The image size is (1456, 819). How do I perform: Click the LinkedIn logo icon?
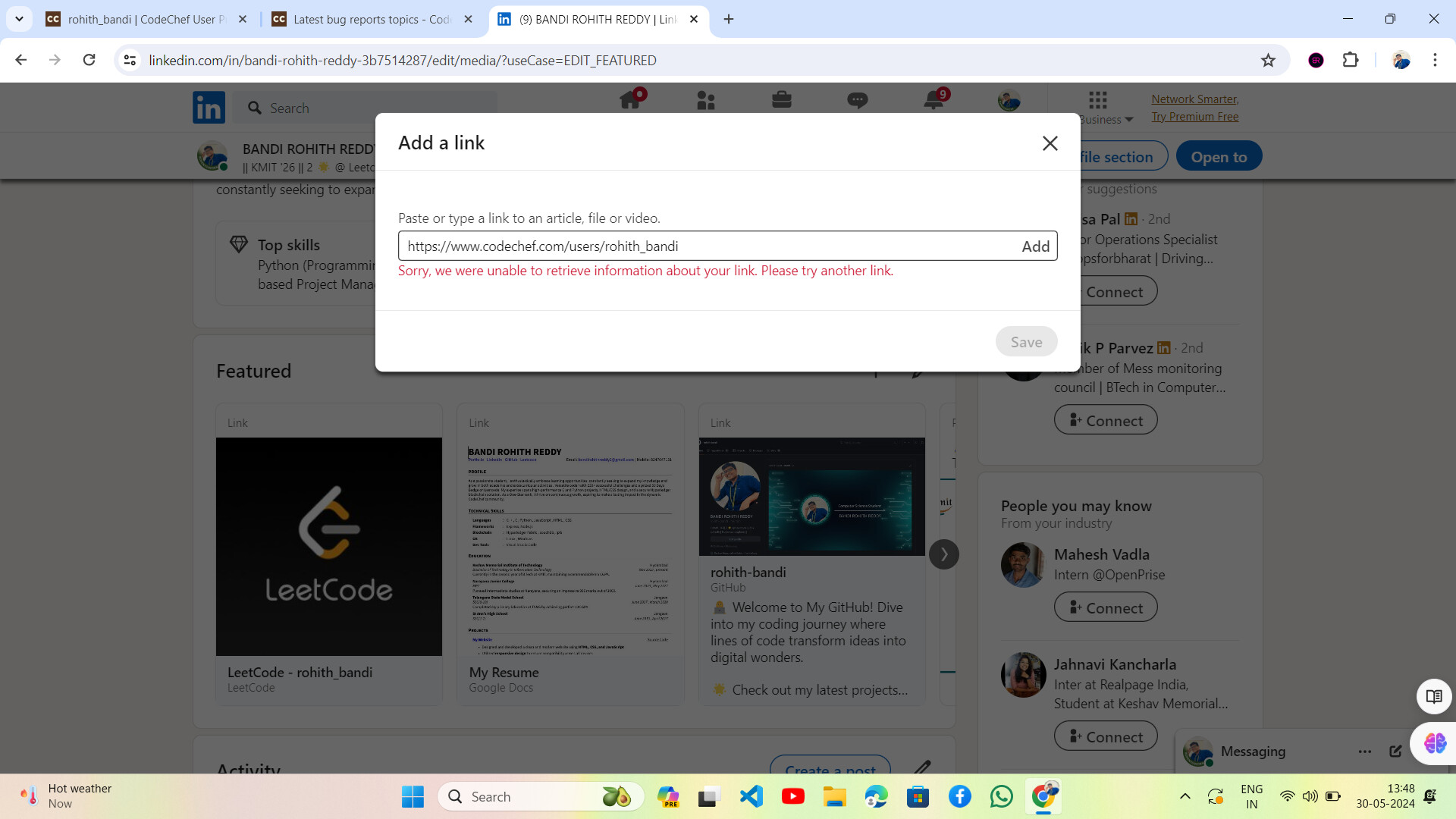[209, 108]
